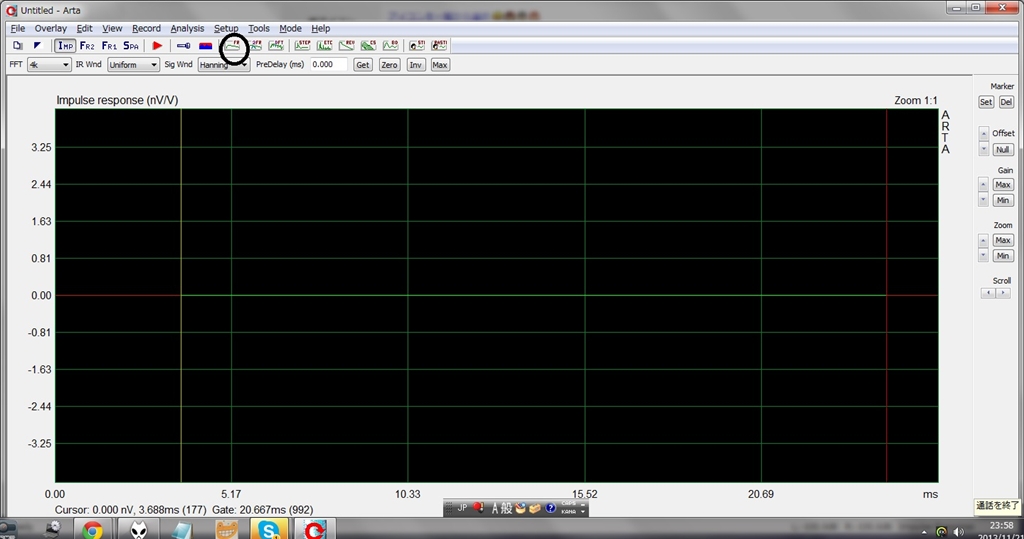1024x539 pixels.
Task: Open the CS cumulative spectrum icon
Action: [368, 46]
